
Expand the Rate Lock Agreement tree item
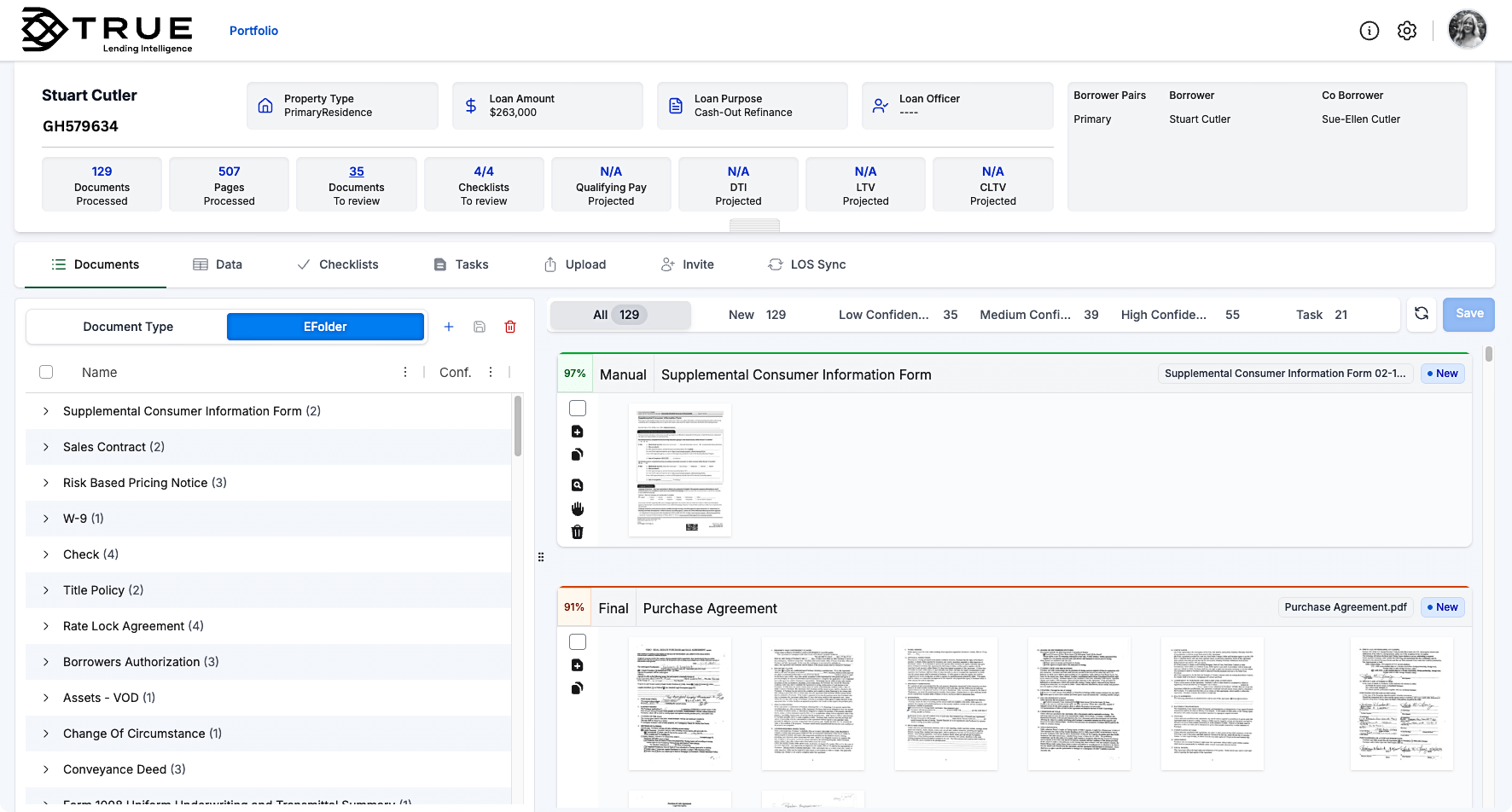[x=45, y=626]
